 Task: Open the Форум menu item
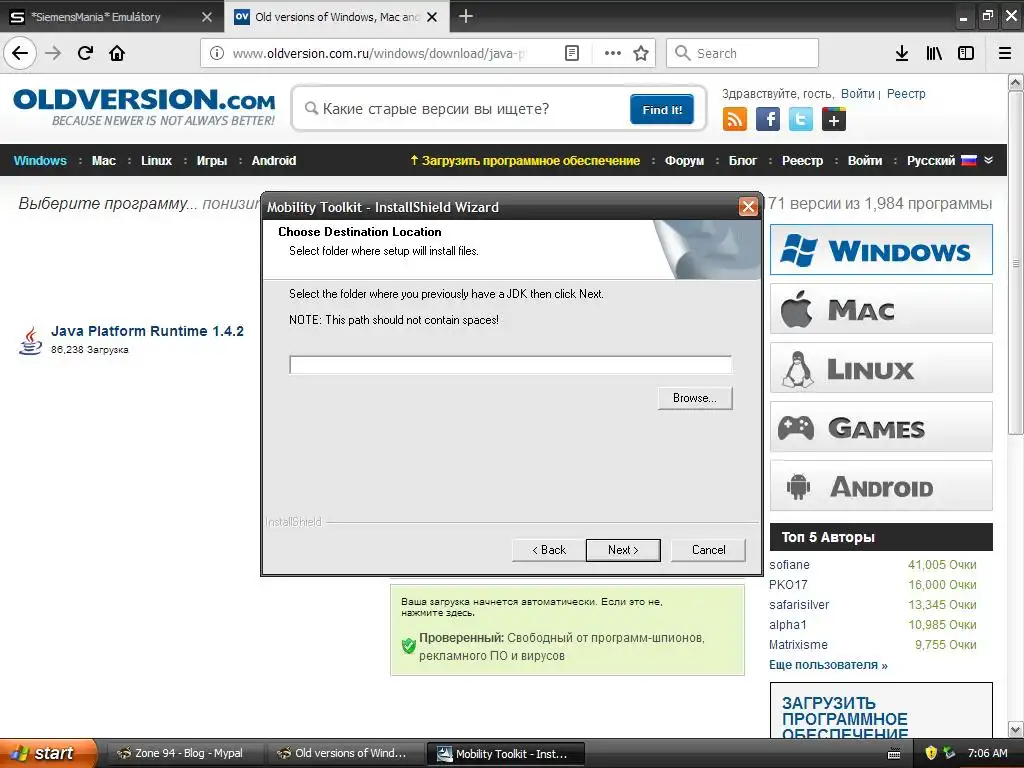coord(684,161)
